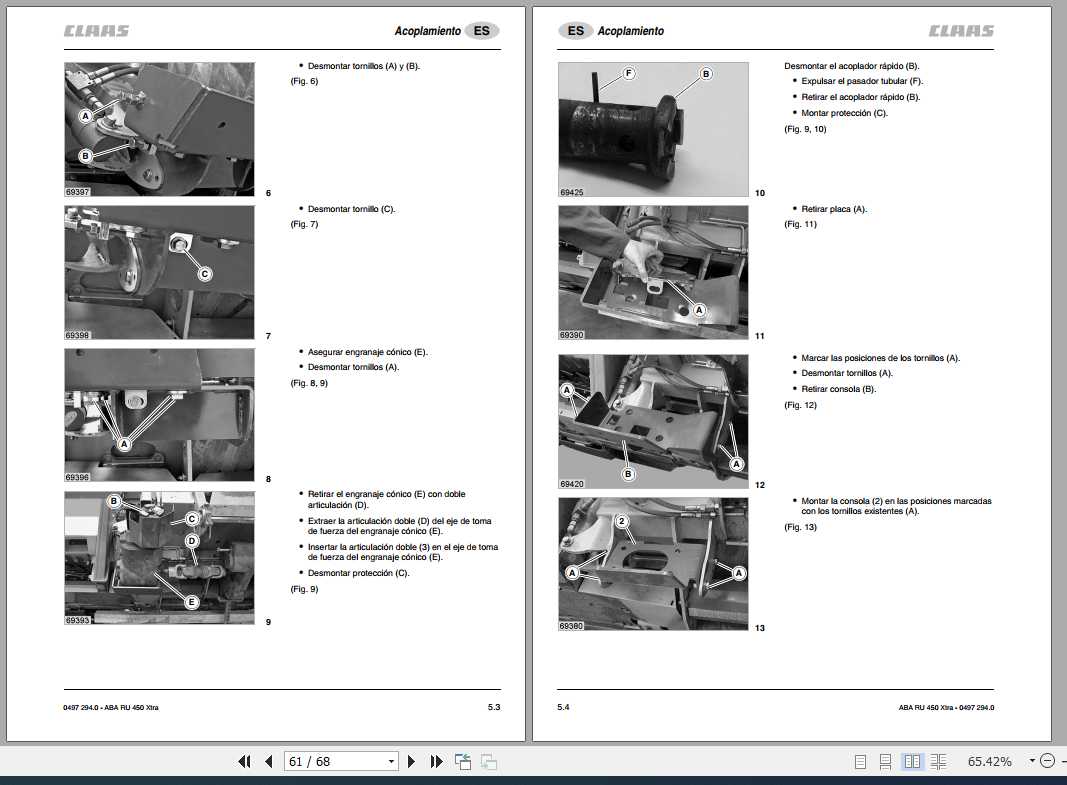Click text 'Marcar las posiciones de los tornillos (A).'
Viewport: 1067px width, 785px height.
[881, 358]
